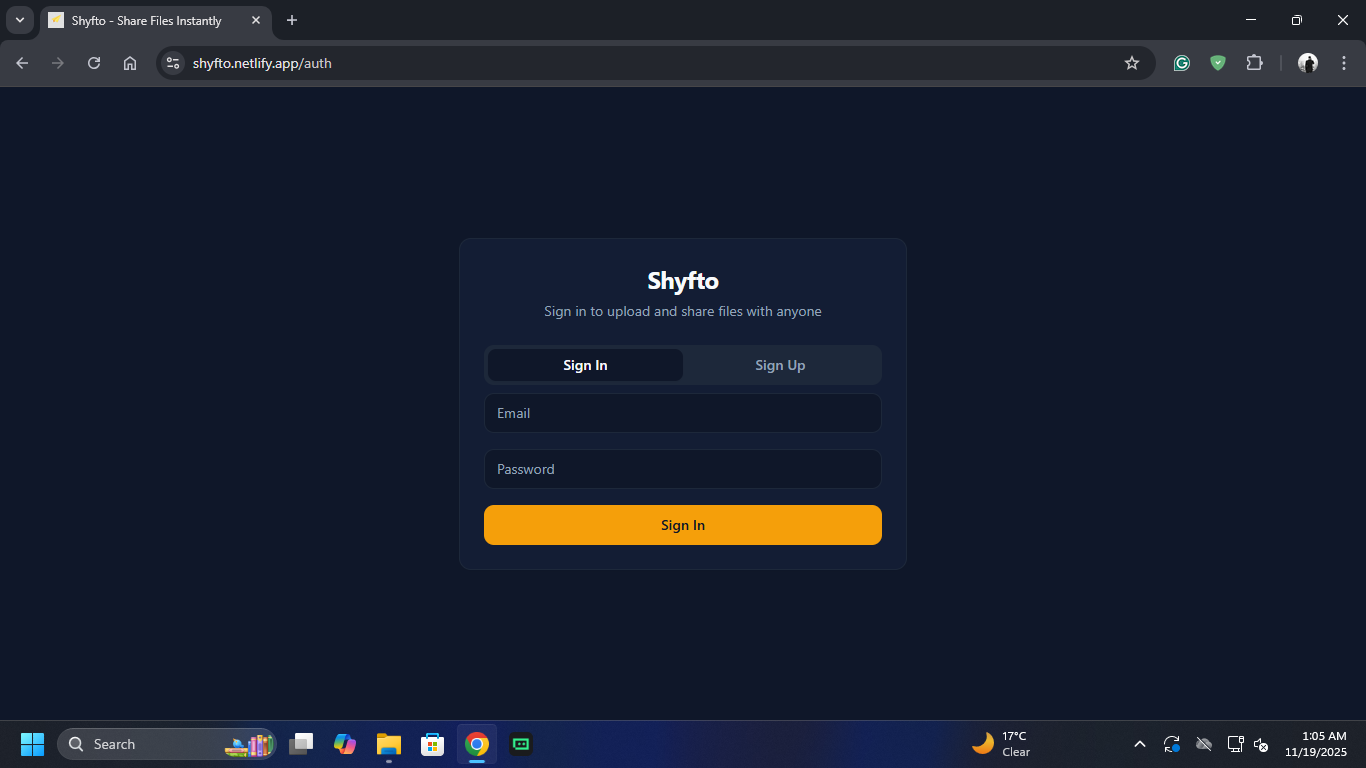Reload the Shyfto page

pyautogui.click(x=93, y=62)
